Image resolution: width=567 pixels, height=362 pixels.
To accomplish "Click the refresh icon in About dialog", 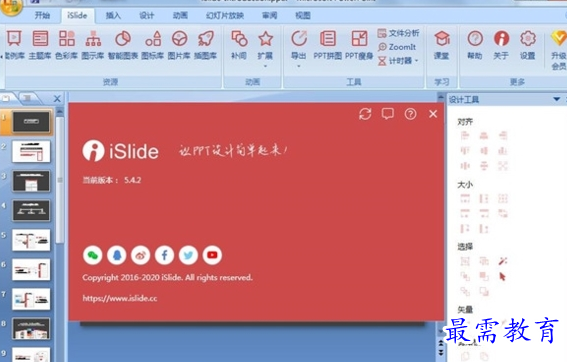I will (x=365, y=114).
